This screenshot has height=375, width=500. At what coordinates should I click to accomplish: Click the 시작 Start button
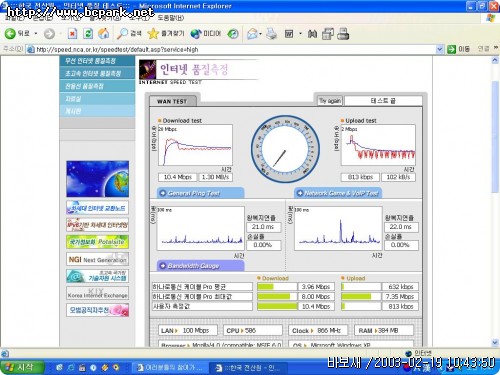click(x=22, y=368)
